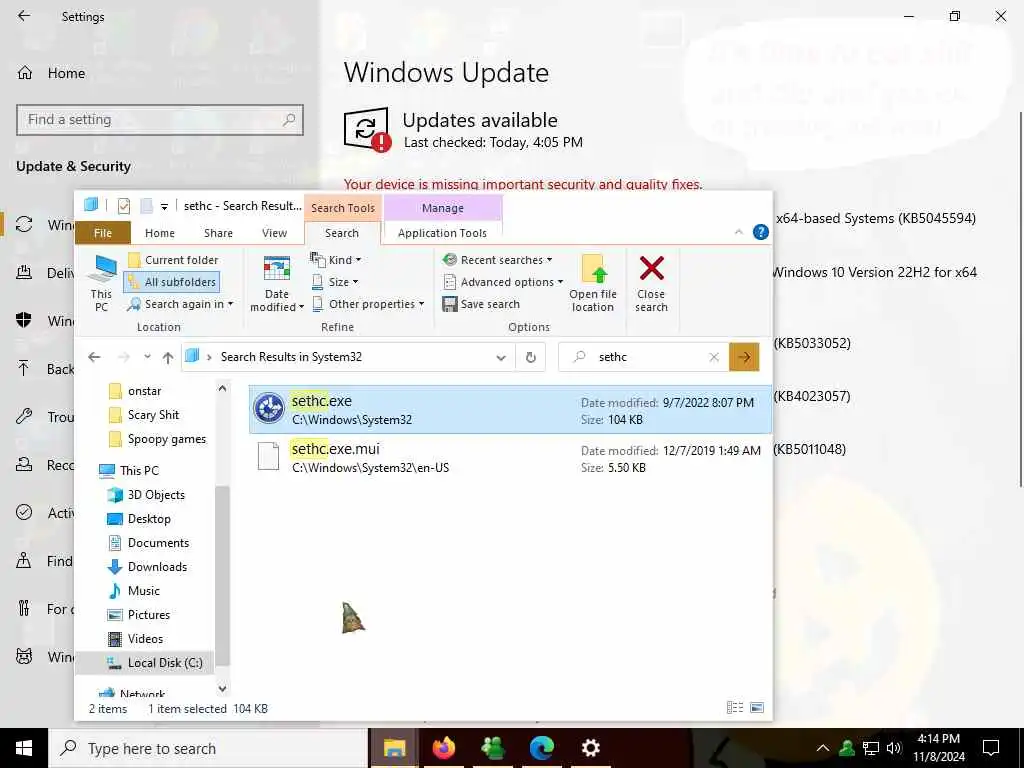Click the Explorer help question mark icon

point(760,232)
